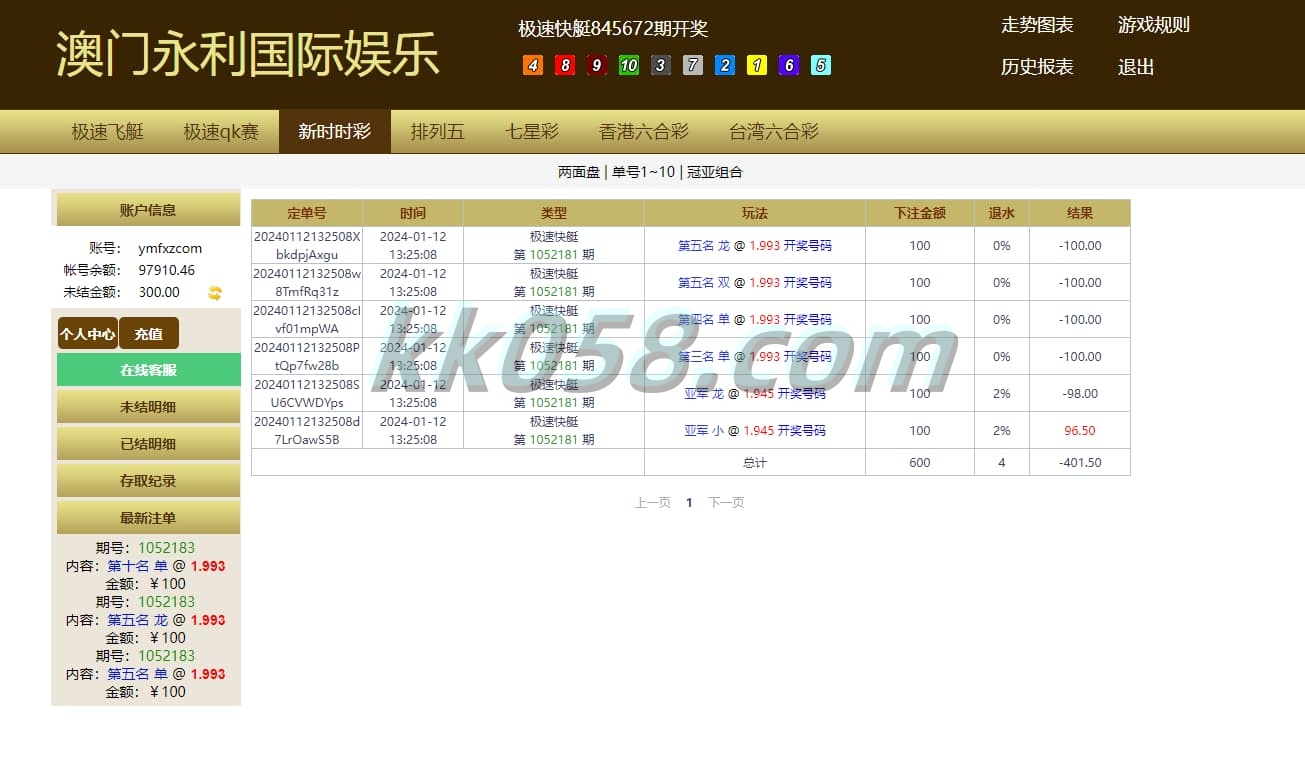This screenshot has width=1305, height=767.
Task: Click 开奖号码 link in 第五名 龙 row
Action: 807,246
